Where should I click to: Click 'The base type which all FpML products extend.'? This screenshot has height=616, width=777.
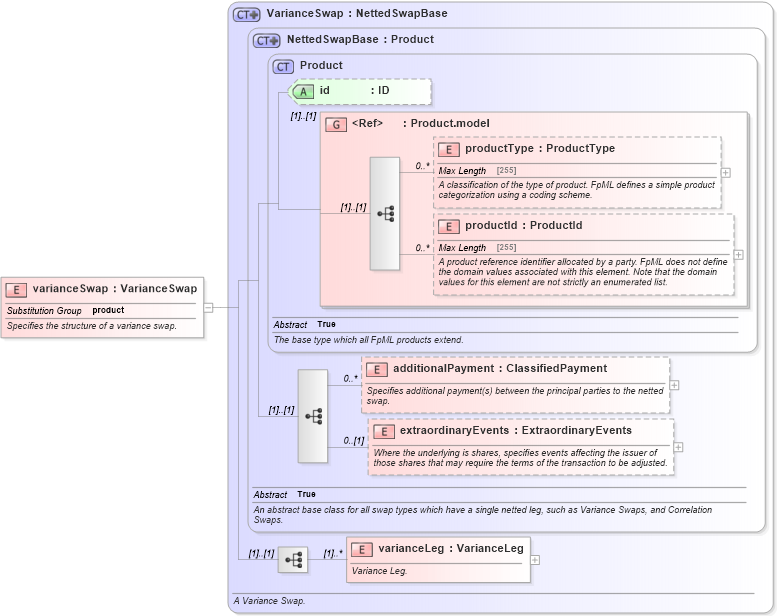[x=369, y=340]
